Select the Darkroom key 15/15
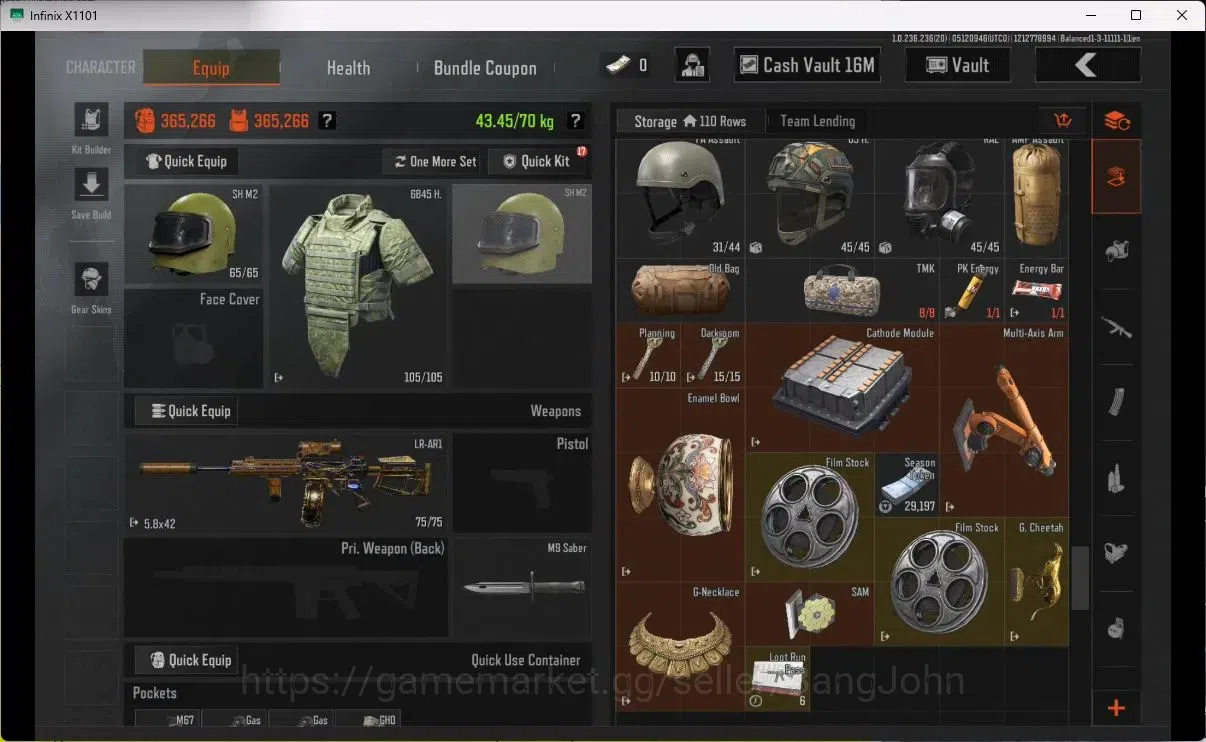The image size is (1206, 742). tap(712, 355)
